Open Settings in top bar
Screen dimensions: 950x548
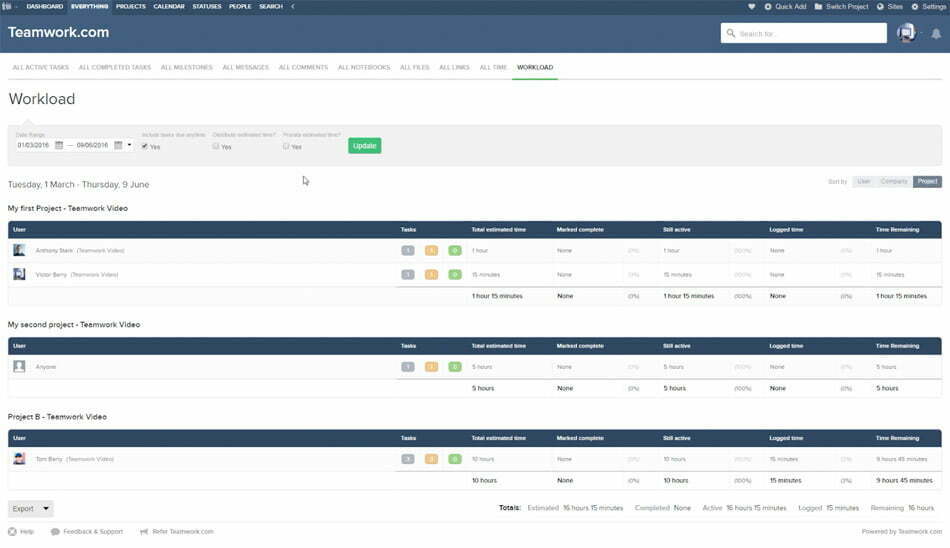tap(928, 6)
